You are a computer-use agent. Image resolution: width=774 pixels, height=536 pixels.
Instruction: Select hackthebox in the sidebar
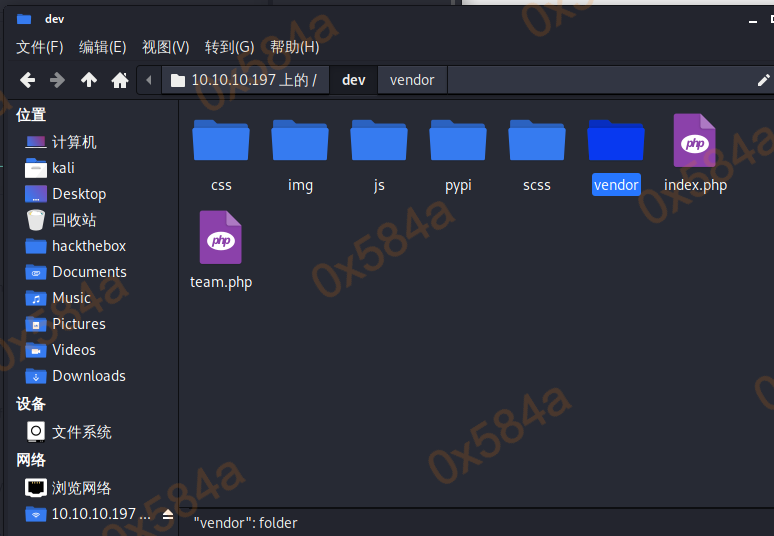click(88, 246)
